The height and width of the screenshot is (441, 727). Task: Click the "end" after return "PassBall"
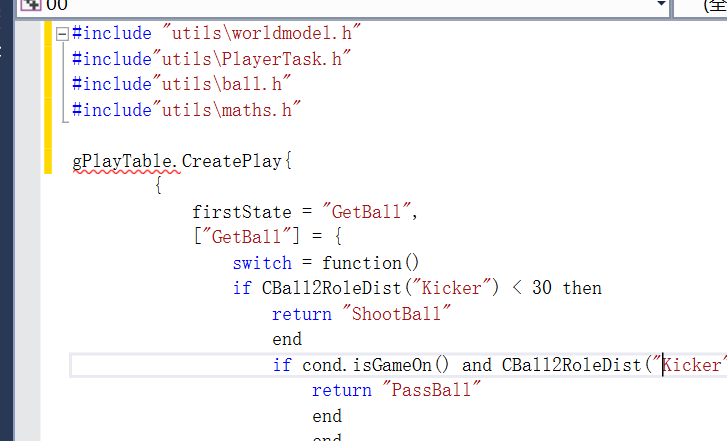point(327,416)
